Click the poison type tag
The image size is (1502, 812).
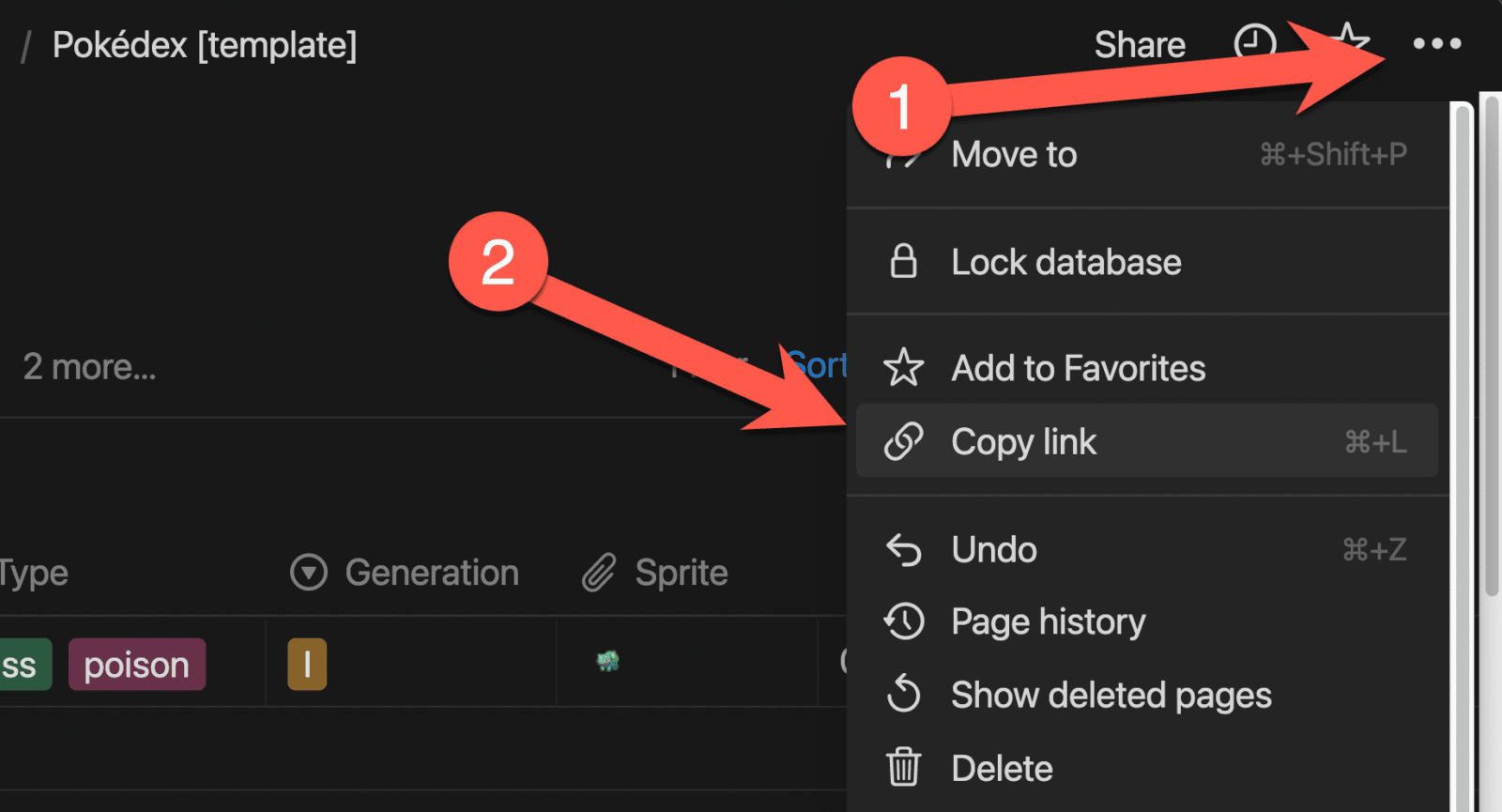tap(136, 664)
